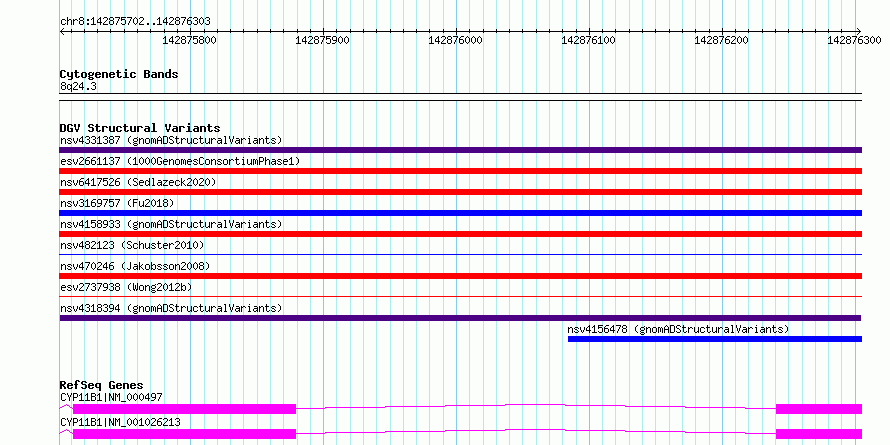This screenshot has width=890, height=445.
Task: Select the purple bar under nsv4331387
Action: 460,150
